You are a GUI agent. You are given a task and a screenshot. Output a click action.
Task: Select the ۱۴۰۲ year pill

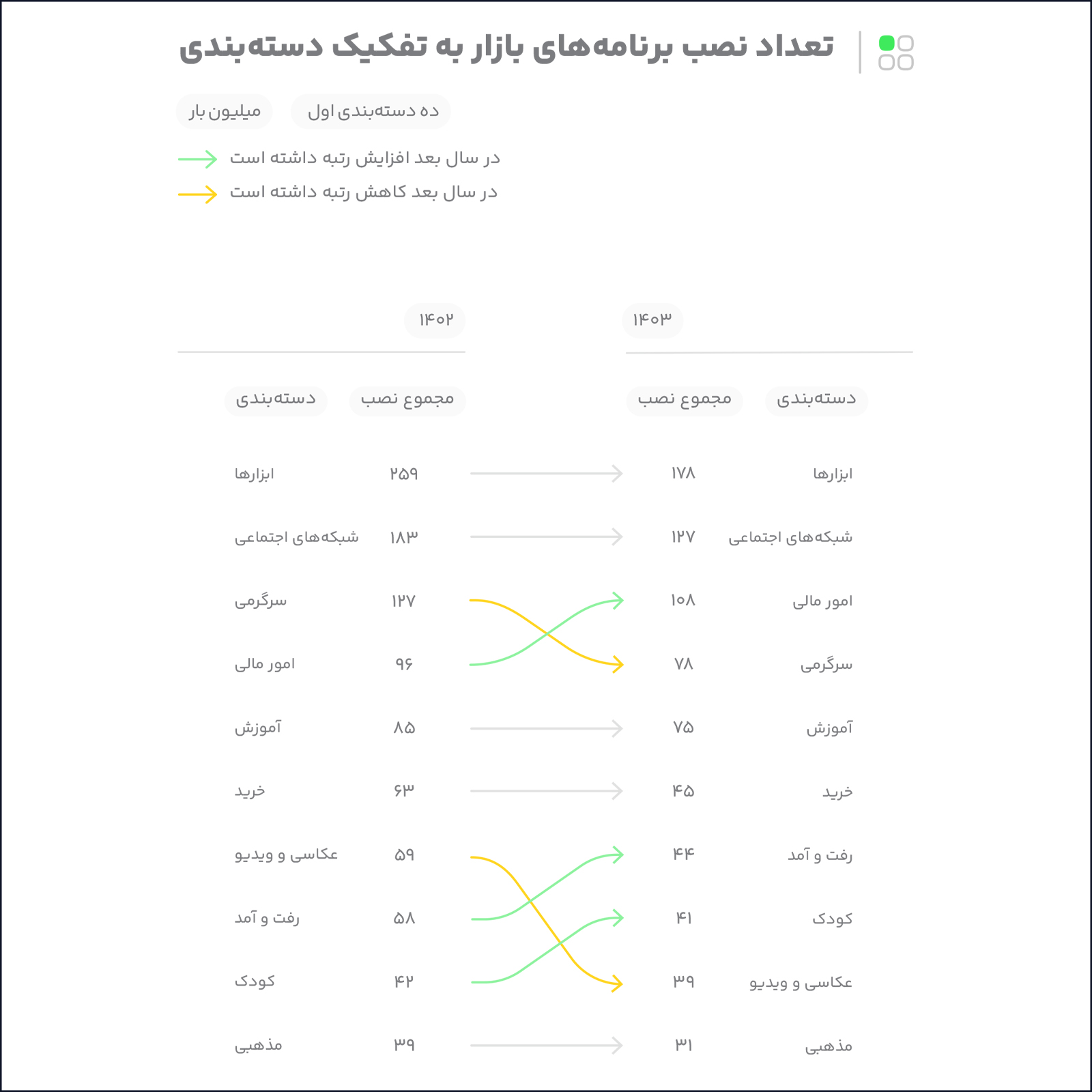[x=435, y=320]
